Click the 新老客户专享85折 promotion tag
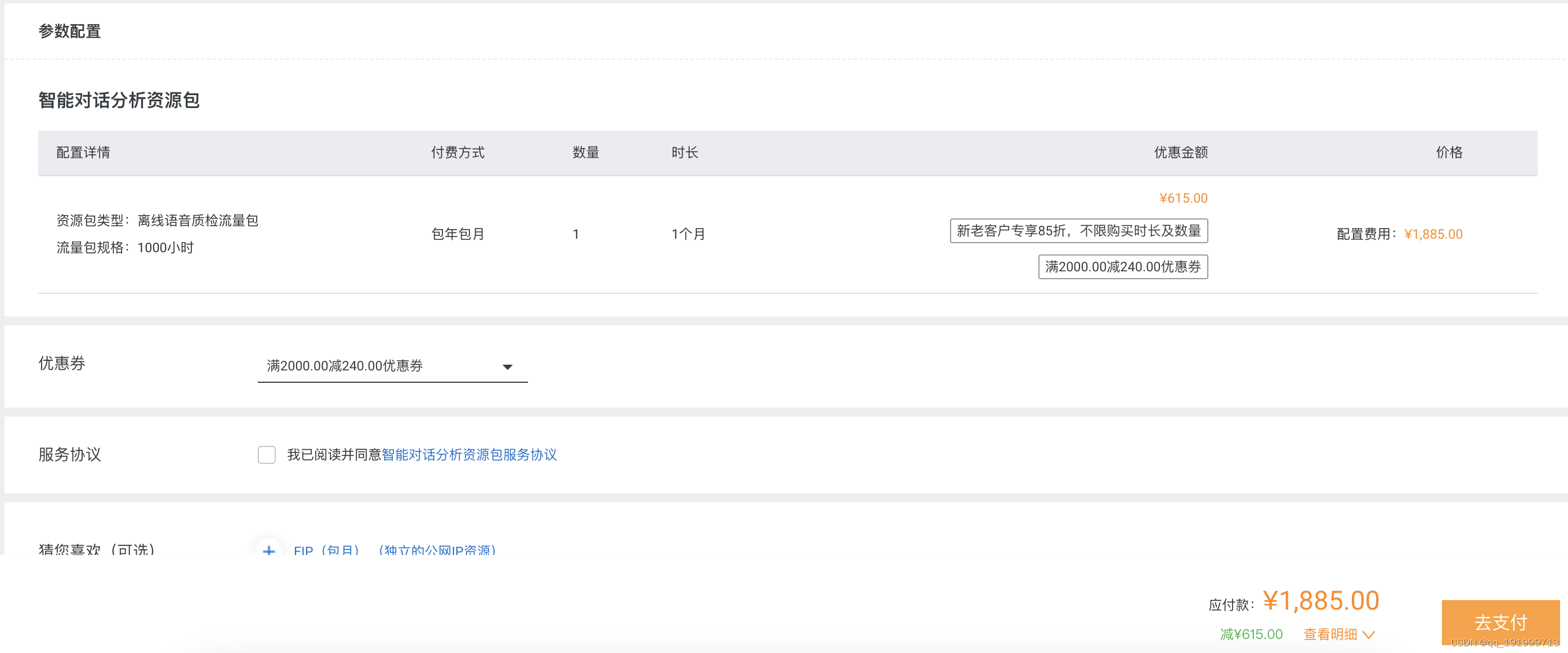This screenshot has width=1568, height=653. tap(1079, 231)
